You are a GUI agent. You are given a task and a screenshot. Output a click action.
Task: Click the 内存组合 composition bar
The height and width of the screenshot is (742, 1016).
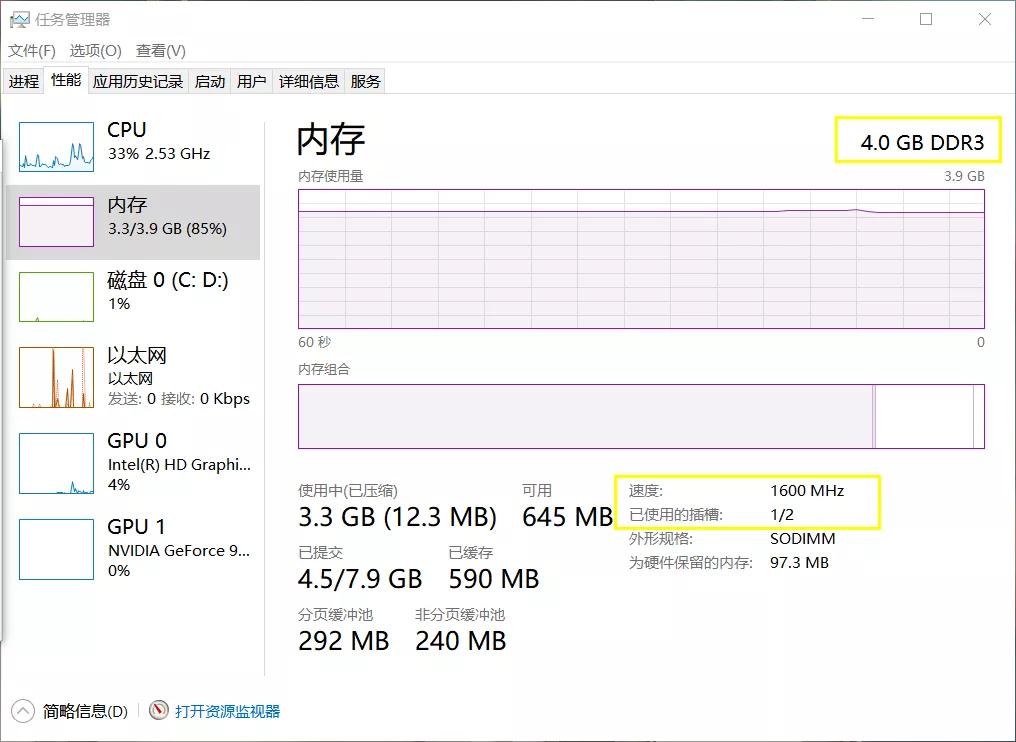[640, 417]
